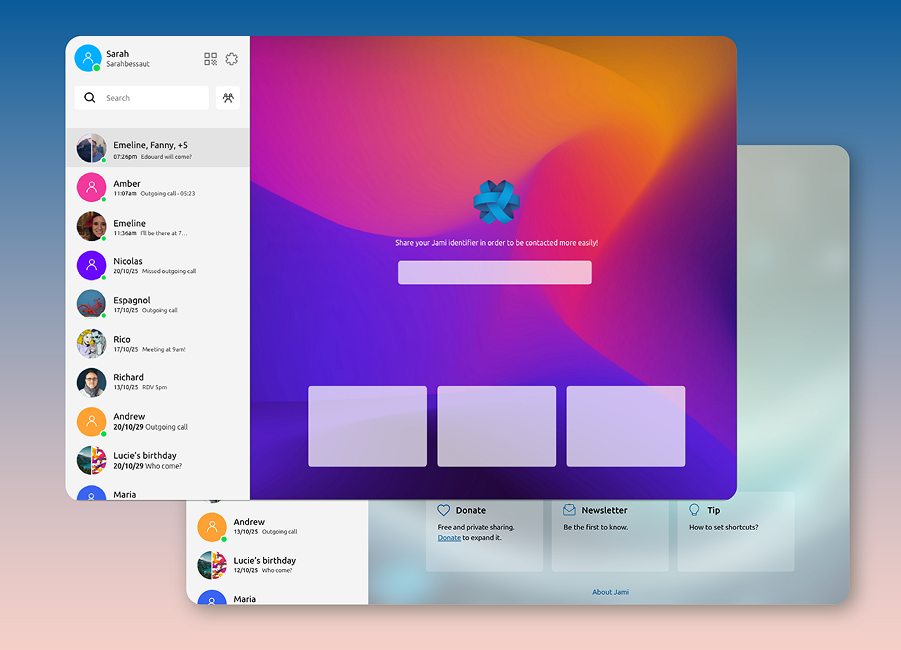The width and height of the screenshot is (901, 650).
Task: Click the Tip lightbulb icon
Action: [694, 510]
